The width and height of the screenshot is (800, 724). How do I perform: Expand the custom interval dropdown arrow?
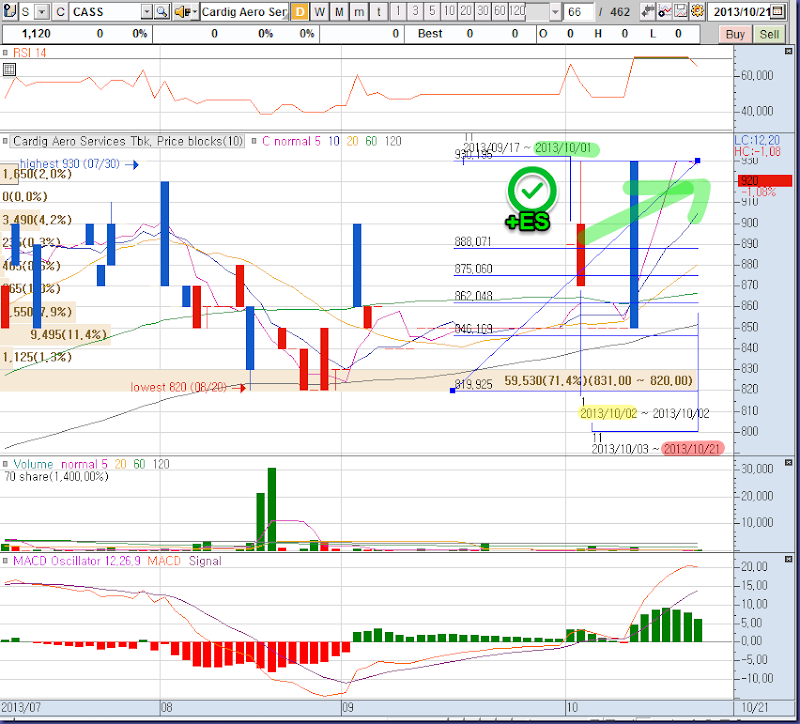click(556, 12)
